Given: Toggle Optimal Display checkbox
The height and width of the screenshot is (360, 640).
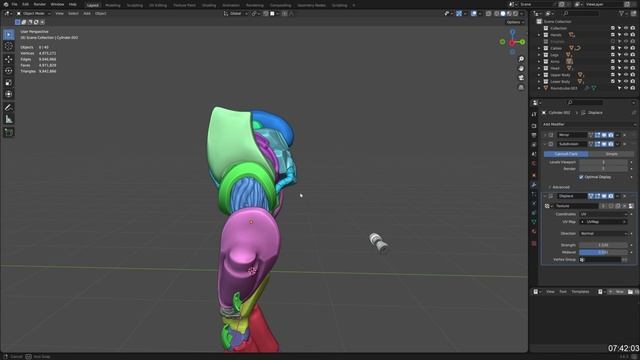Looking at the screenshot, I should pyautogui.click(x=581, y=177).
